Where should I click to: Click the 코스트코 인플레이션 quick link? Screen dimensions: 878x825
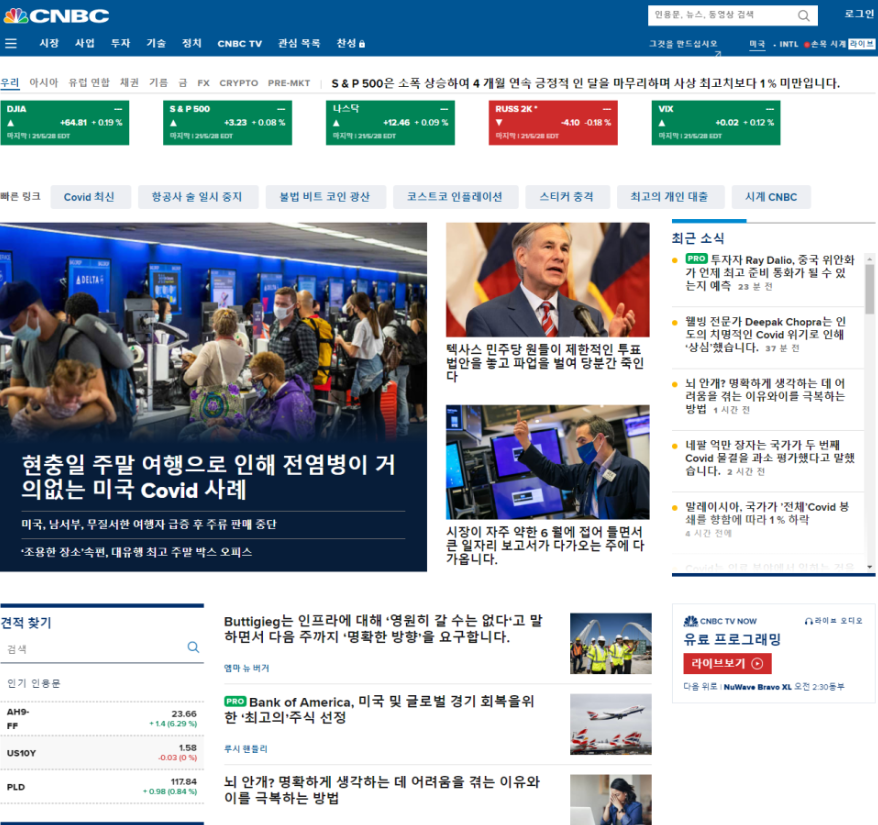point(455,197)
